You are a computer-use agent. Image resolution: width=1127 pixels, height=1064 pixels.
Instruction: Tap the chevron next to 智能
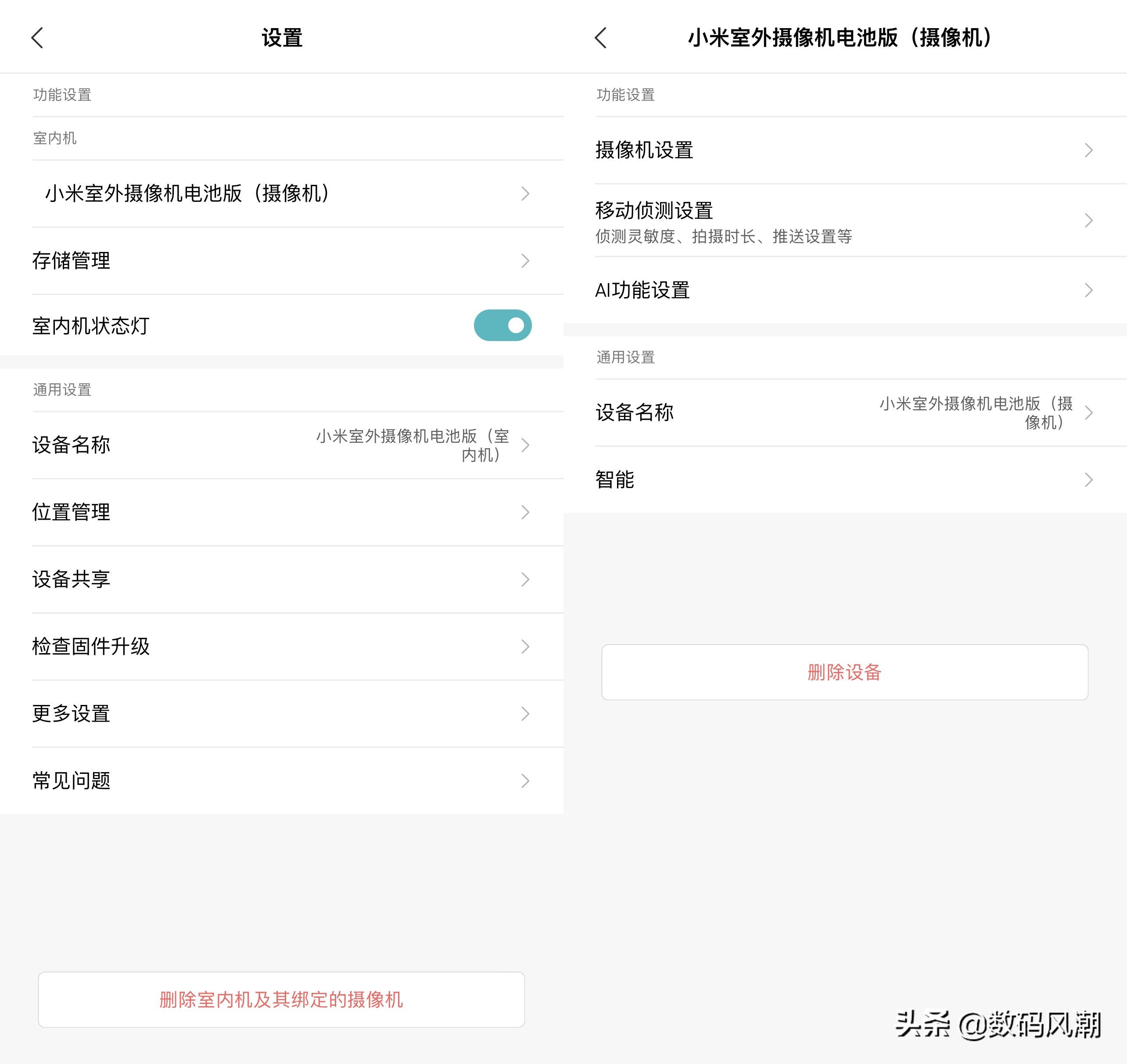tap(1088, 480)
